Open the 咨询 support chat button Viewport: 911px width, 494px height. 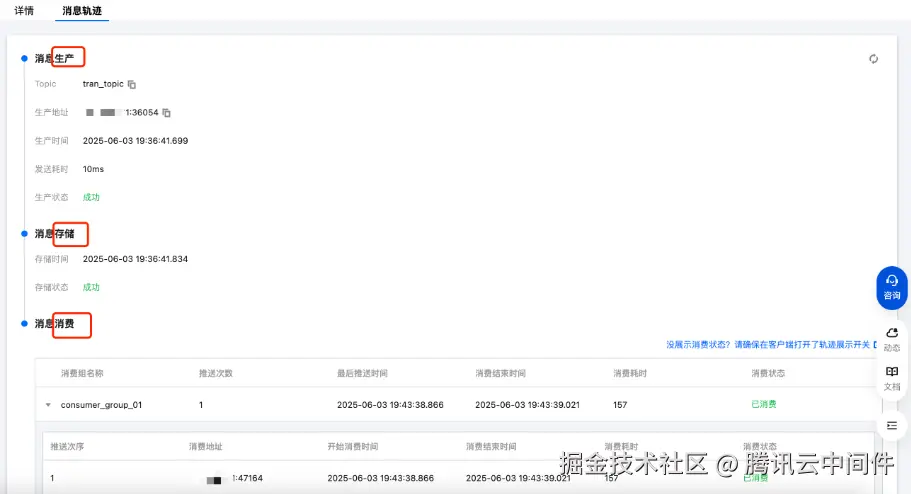(x=892, y=288)
